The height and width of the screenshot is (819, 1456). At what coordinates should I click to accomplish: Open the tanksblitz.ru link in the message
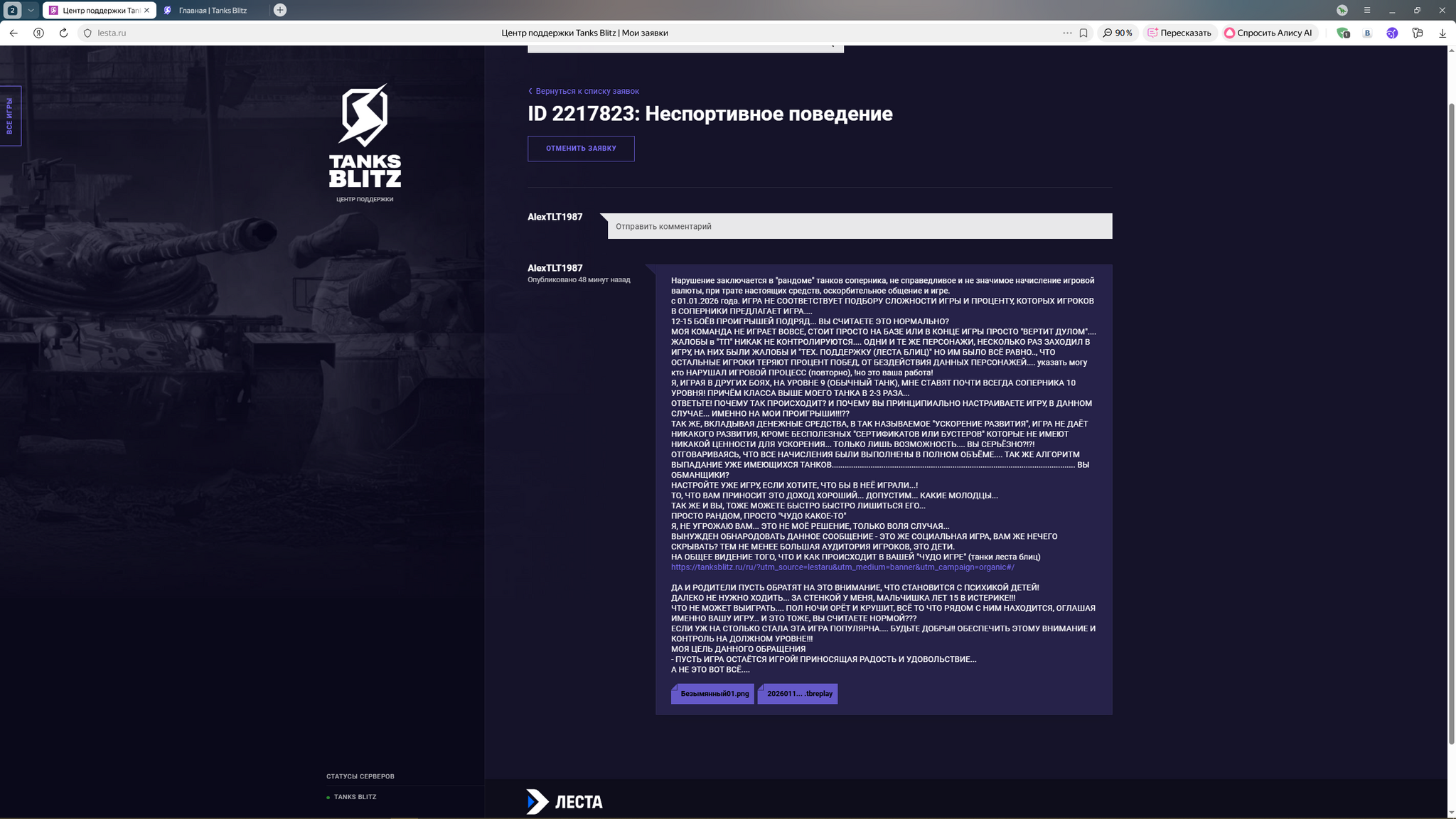point(842,567)
